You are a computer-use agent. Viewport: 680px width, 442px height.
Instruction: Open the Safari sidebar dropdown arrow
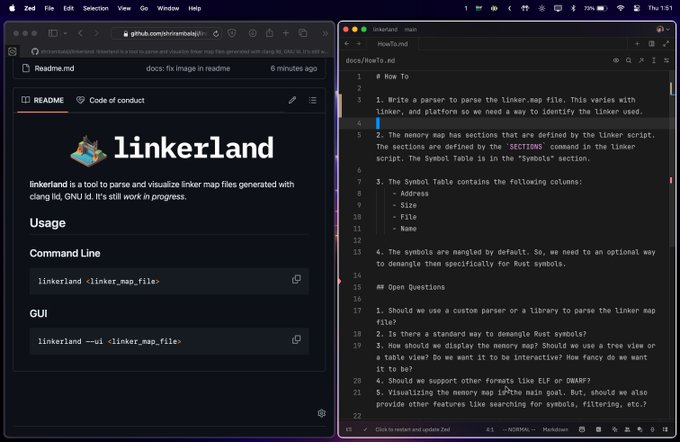point(65,33)
